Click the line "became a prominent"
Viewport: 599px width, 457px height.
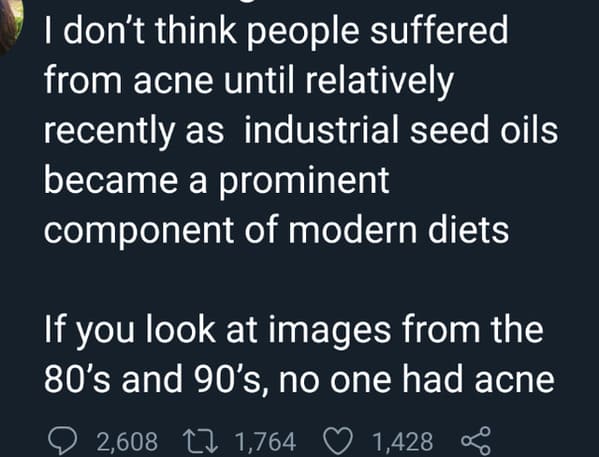[x=217, y=181]
